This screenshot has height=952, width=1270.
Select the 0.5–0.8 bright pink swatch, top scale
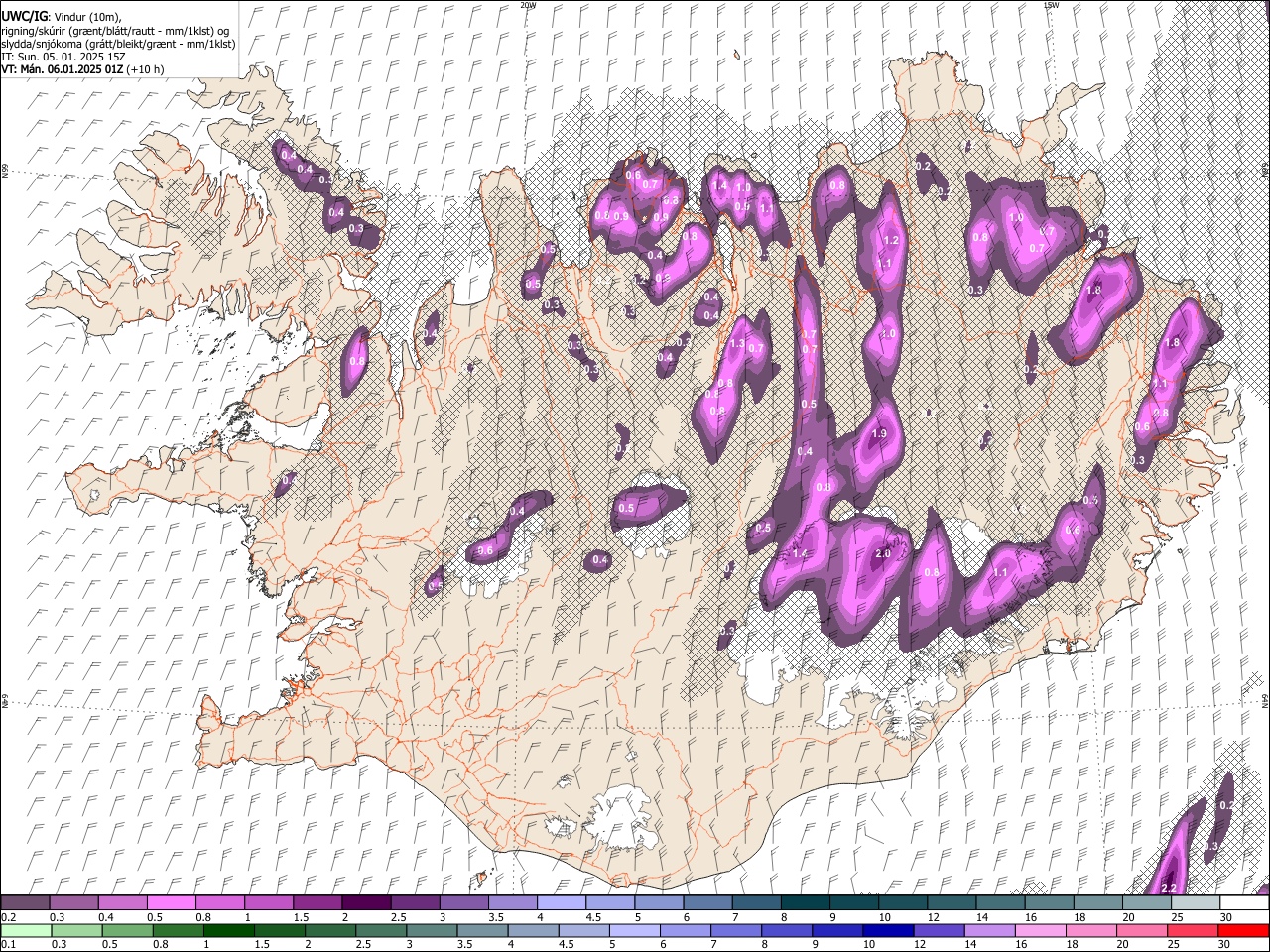[171, 903]
